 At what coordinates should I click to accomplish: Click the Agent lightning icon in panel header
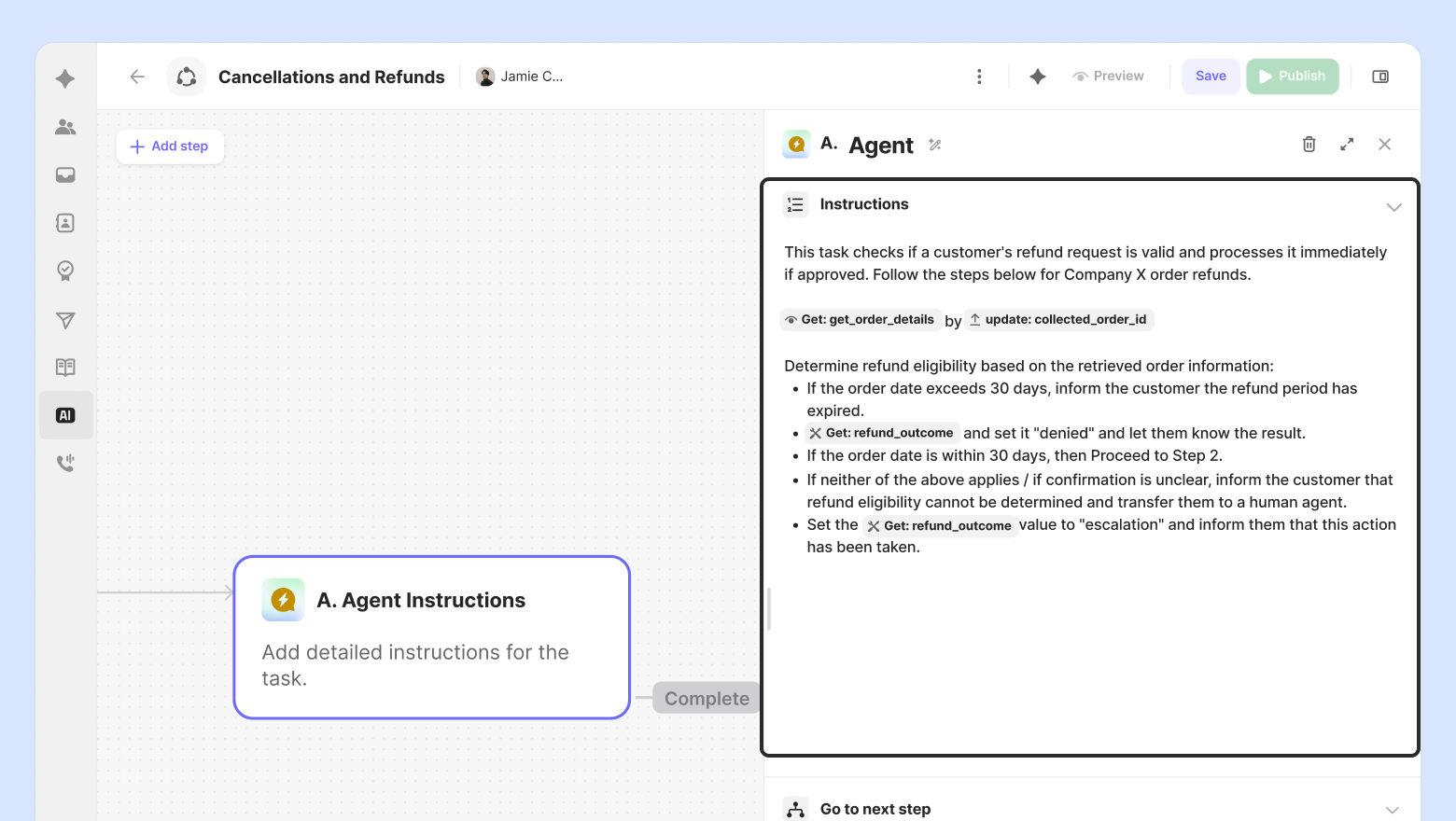click(x=796, y=144)
